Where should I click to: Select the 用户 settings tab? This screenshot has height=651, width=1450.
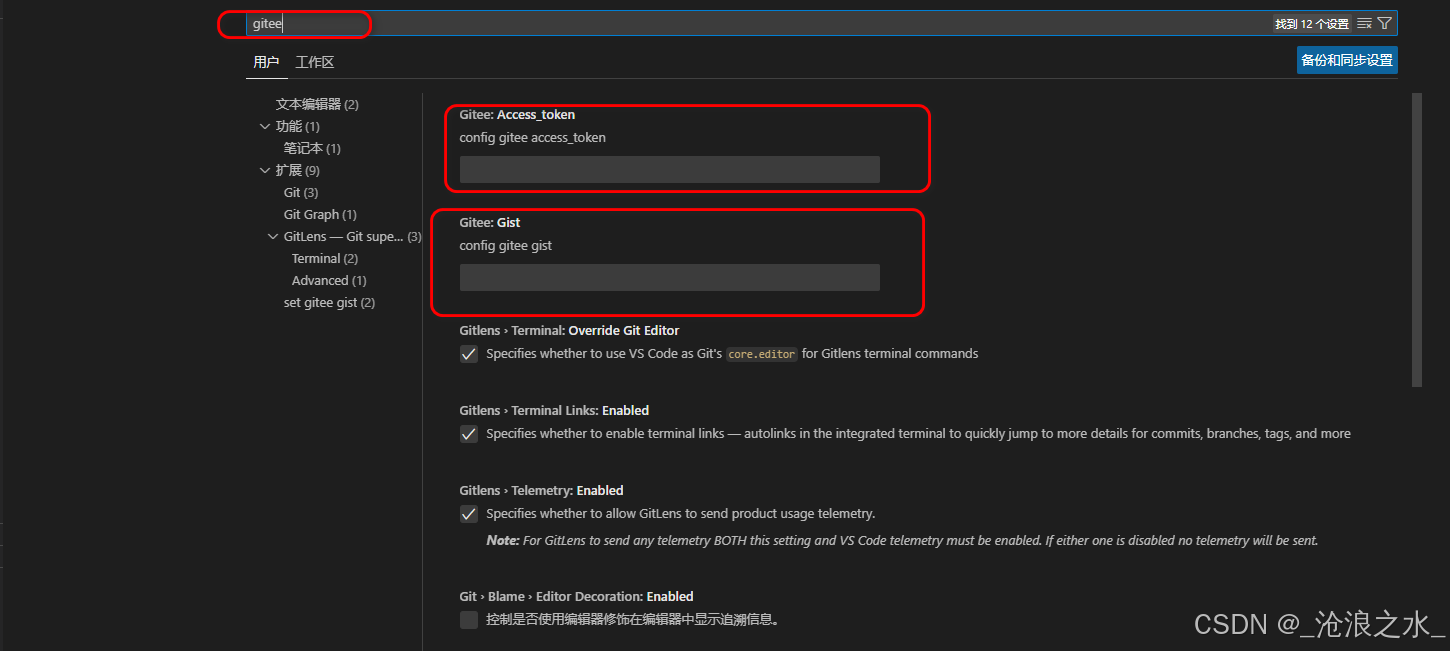click(266, 61)
